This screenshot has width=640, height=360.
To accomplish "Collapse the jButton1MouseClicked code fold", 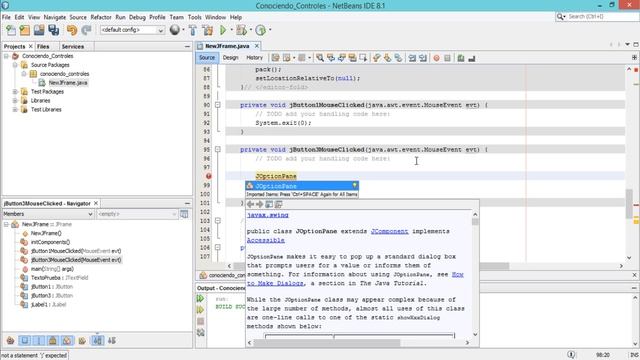I will pos(218,105).
